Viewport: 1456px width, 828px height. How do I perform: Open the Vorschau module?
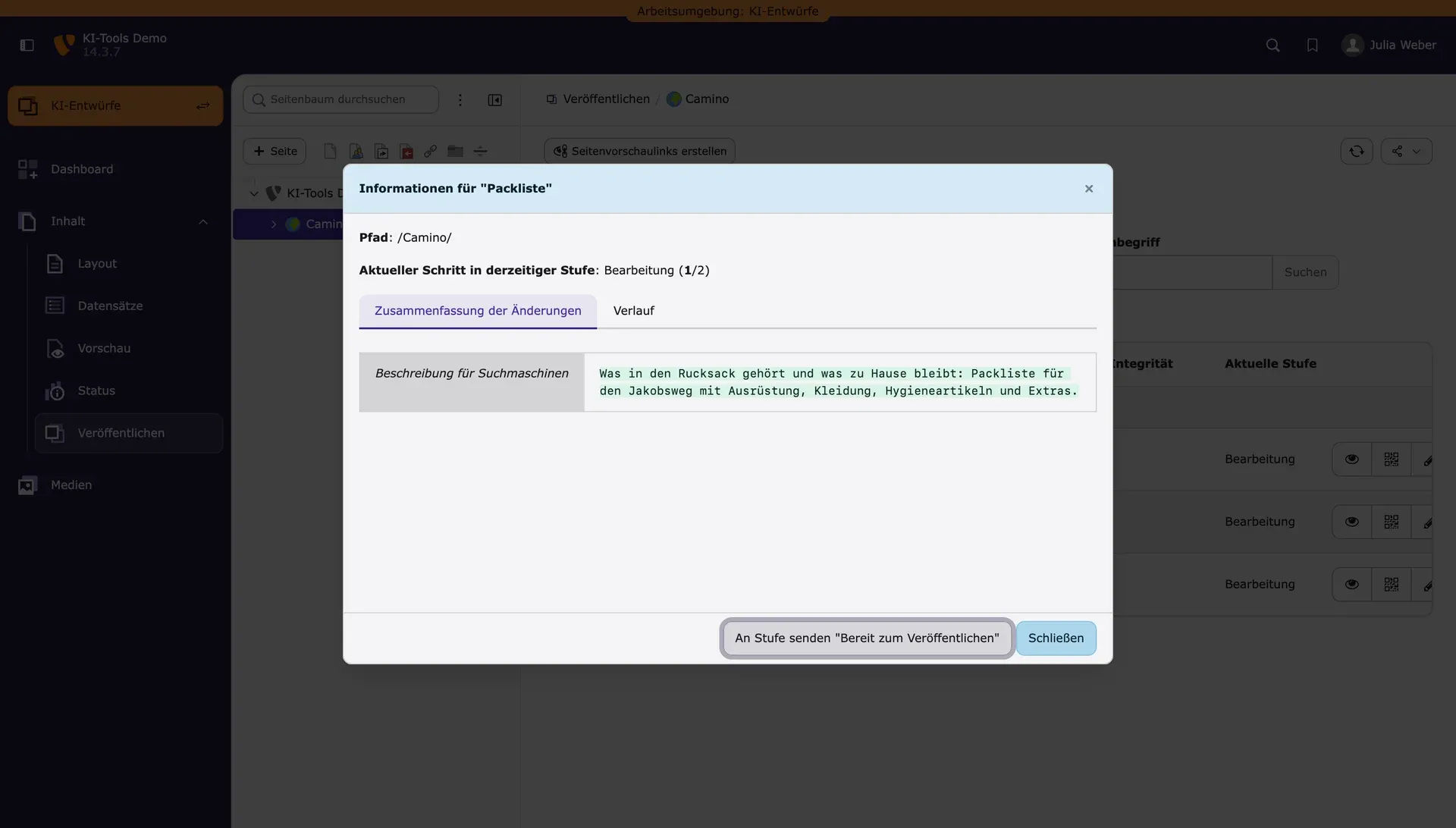coord(129,349)
